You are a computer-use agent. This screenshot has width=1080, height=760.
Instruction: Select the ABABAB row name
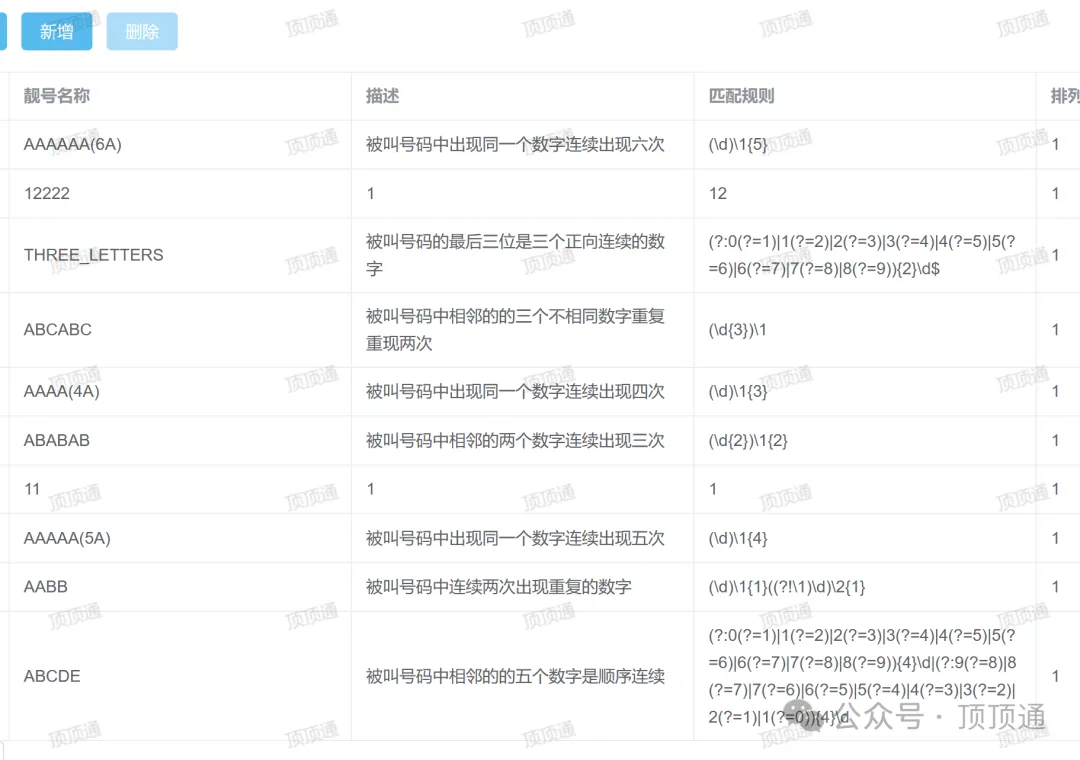(x=57, y=441)
